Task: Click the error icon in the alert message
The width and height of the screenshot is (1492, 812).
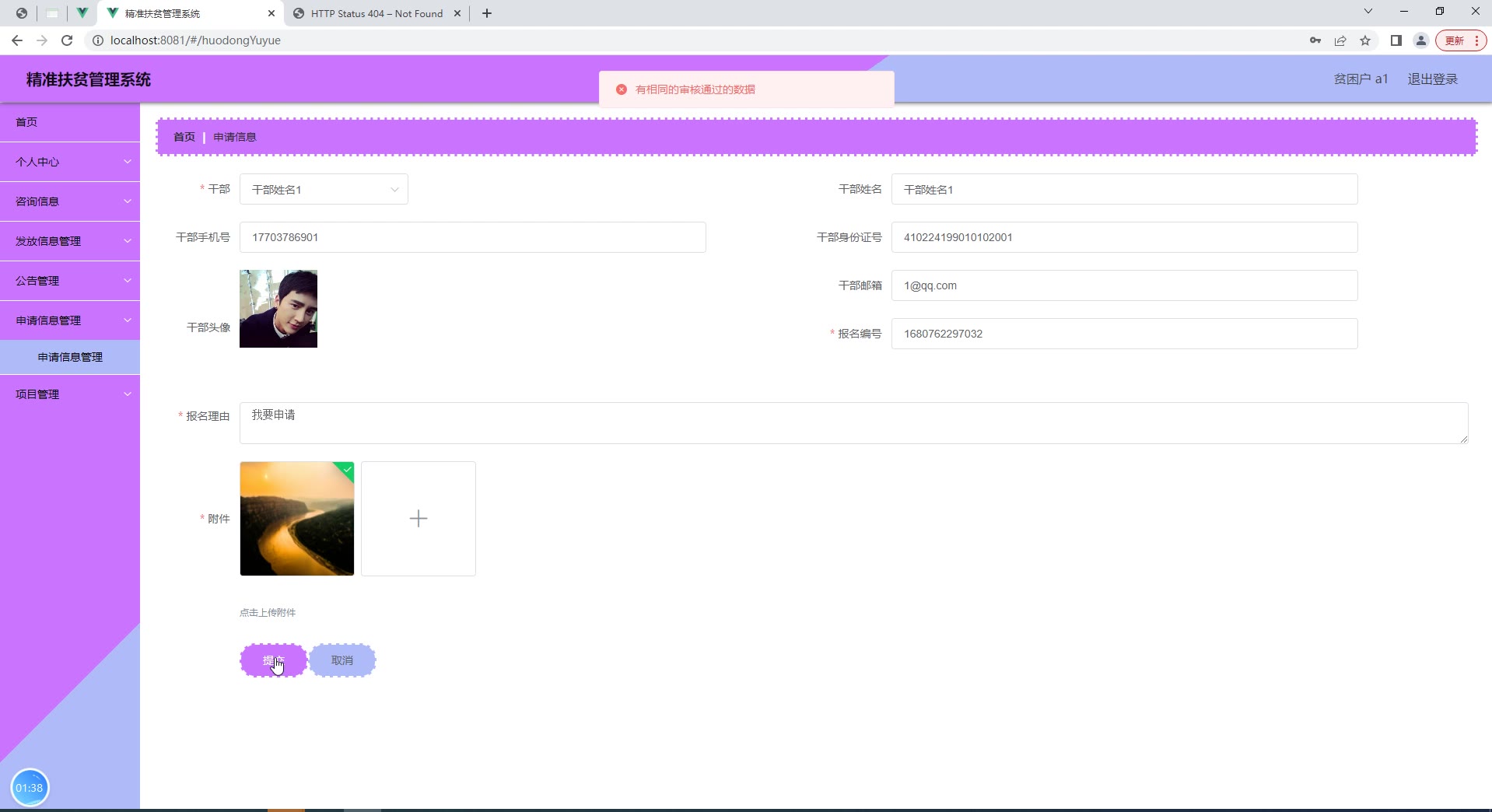Action: click(622, 89)
